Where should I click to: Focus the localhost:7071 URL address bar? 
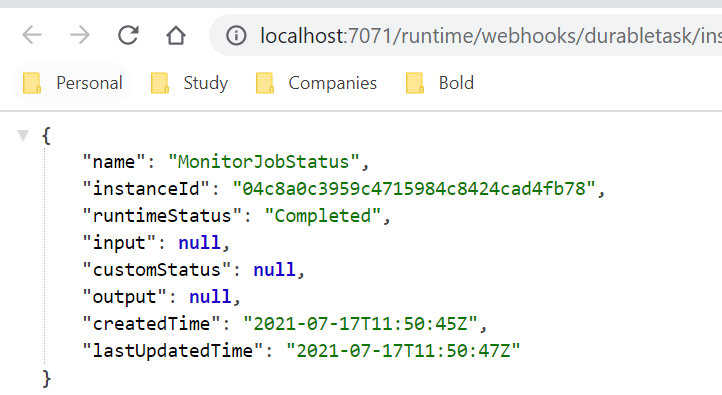click(465, 35)
